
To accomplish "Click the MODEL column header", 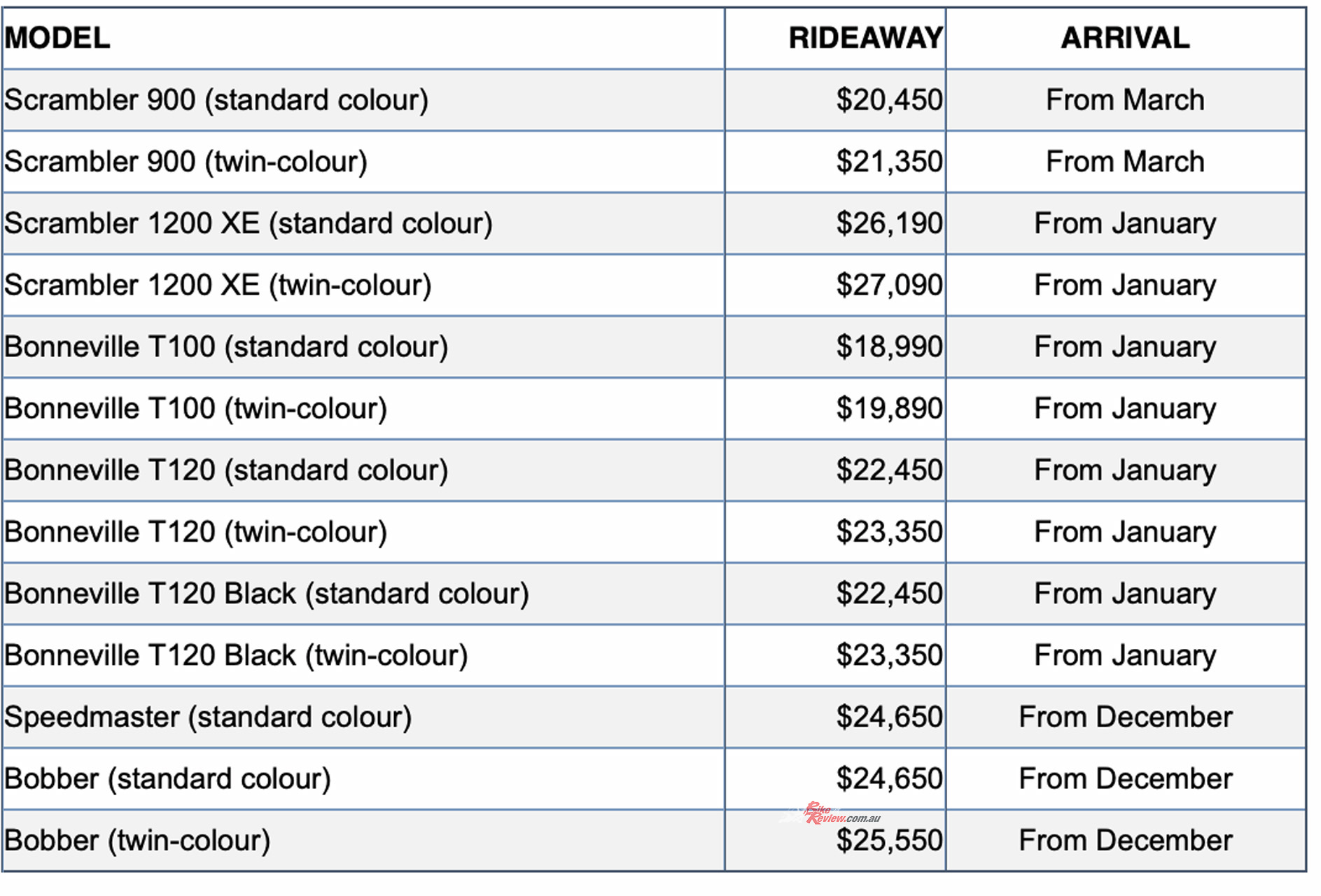I will click(57, 38).
